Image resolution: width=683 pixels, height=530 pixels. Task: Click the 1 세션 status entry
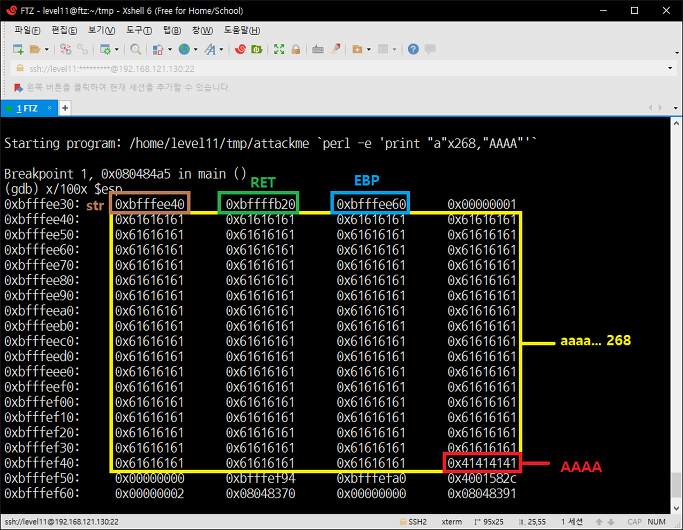pyautogui.click(x=572, y=522)
